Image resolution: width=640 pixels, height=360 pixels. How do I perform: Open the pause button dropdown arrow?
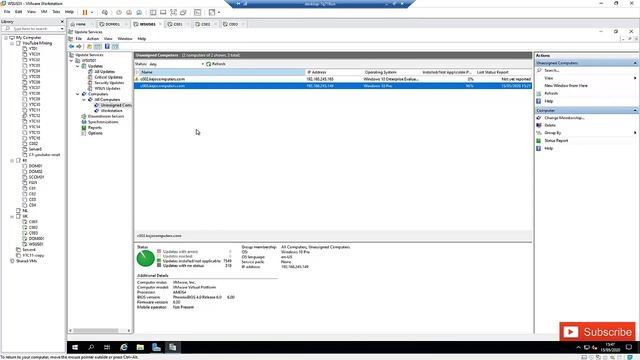(x=92, y=12)
